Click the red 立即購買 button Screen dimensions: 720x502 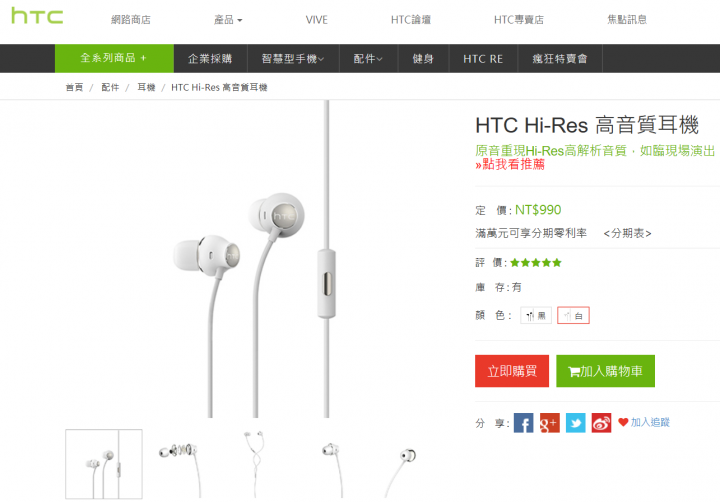(512, 371)
